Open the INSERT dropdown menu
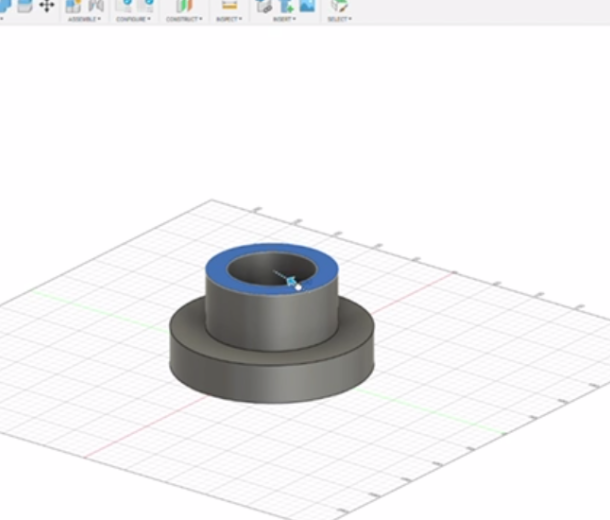 coord(284,19)
